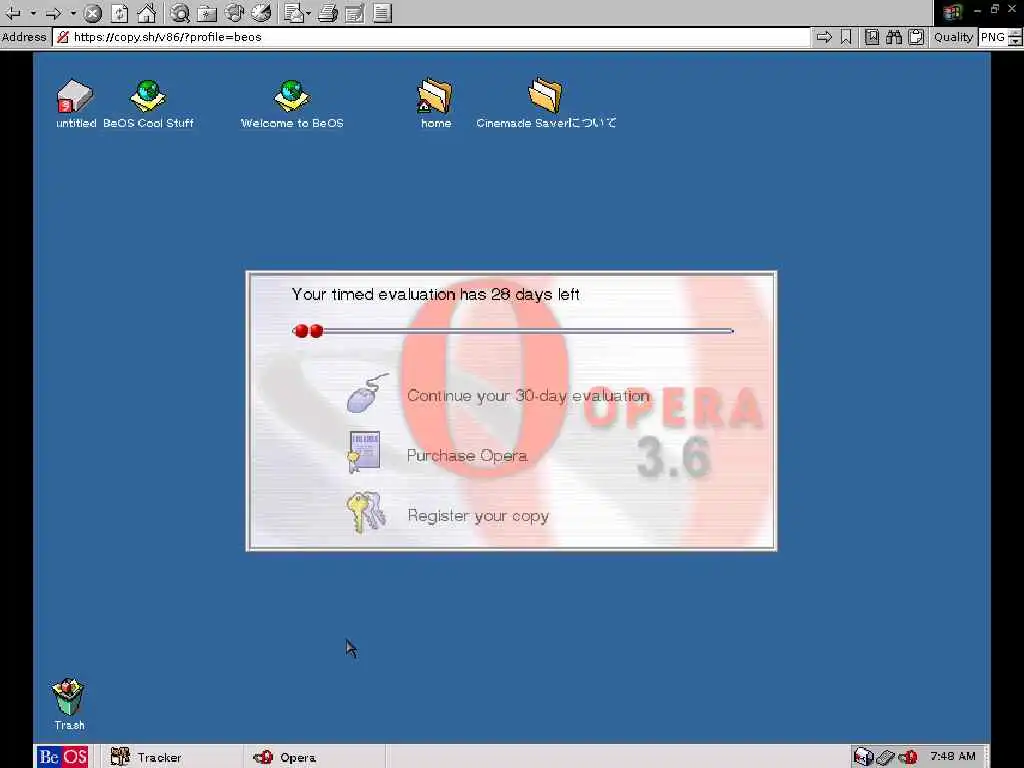This screenshot has height=768, width=1024.
Task: Open the document text page toolbar icon
Action: [383, 12]
